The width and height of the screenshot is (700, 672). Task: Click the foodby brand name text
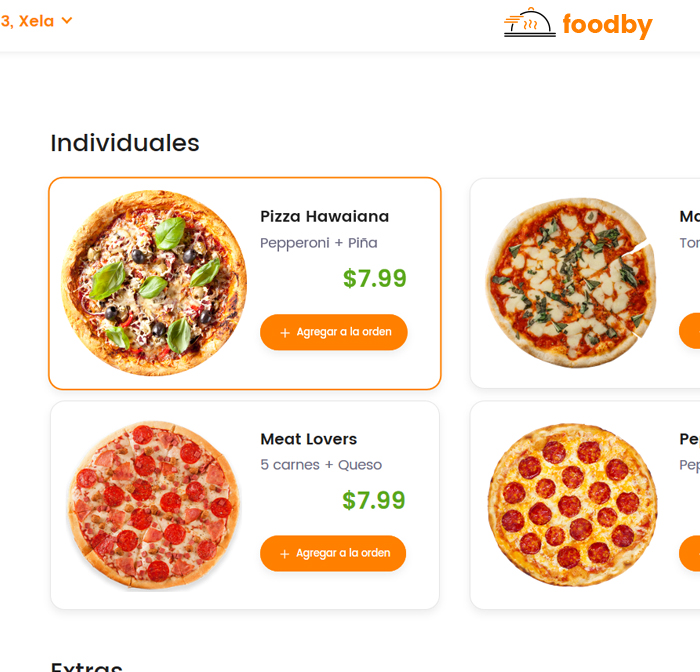click(x=607, y=24)
